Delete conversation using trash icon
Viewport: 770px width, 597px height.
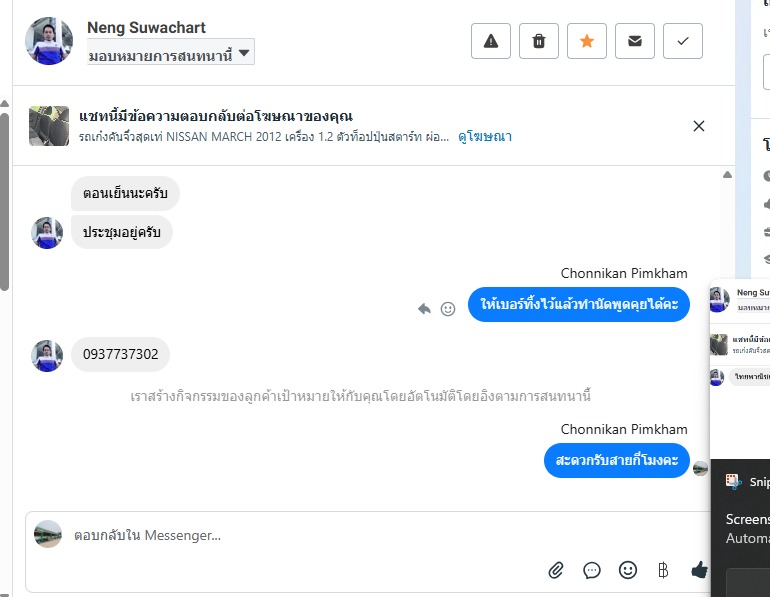click(x=539, y=41)
